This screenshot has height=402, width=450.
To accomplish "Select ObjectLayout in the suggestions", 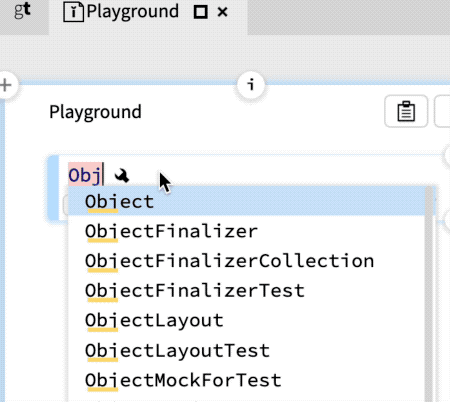I will point(247,320).
